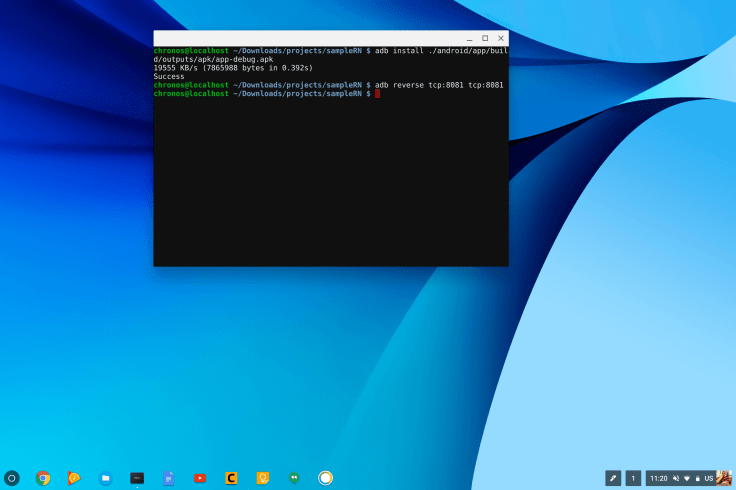This screenshot has height=490, width=736.
Task: Click the terminal prompt cursor
Action: (x=377, y=94)
